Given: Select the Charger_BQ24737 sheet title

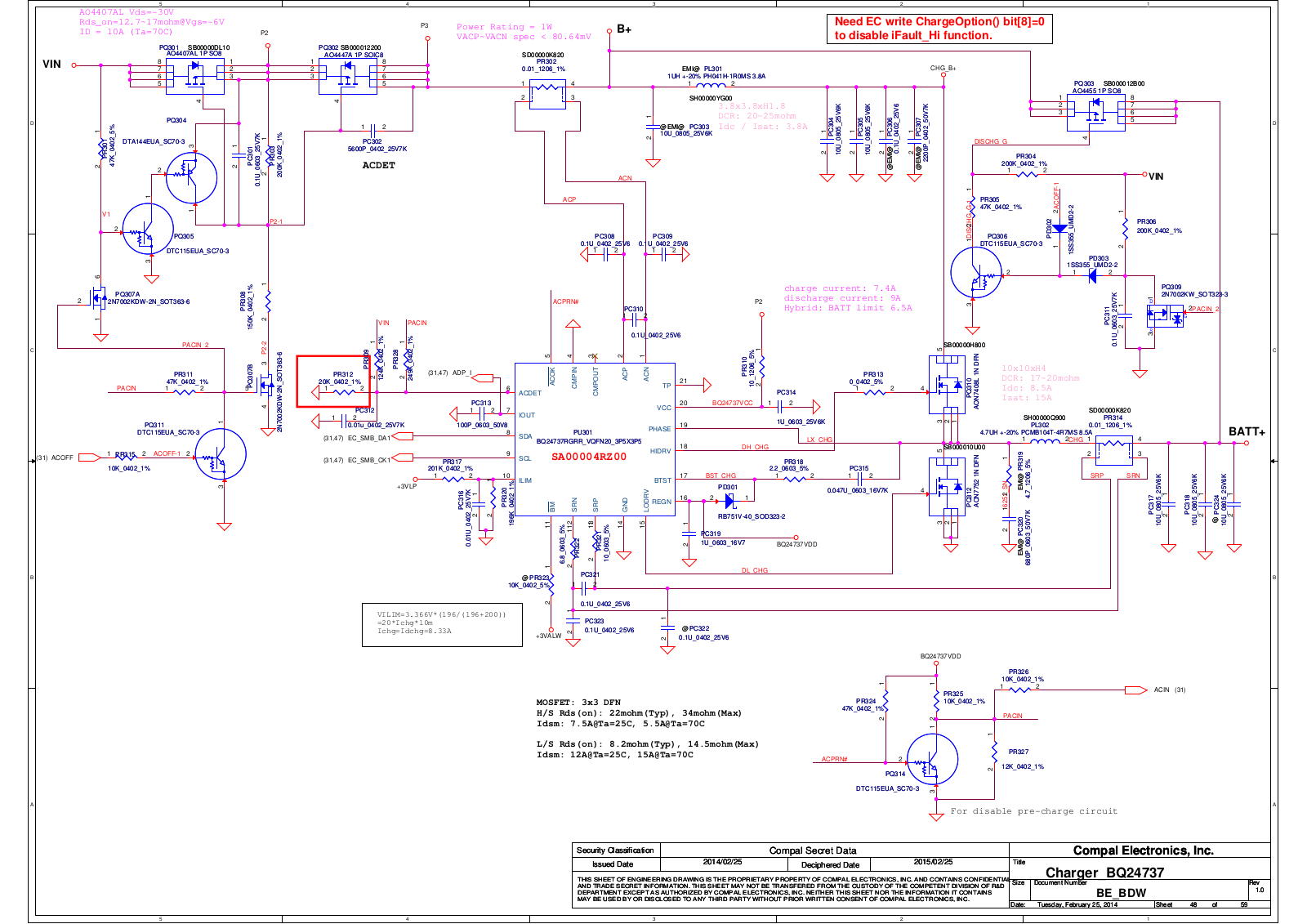Looking at the screenshot, I should pos(1104,873).
